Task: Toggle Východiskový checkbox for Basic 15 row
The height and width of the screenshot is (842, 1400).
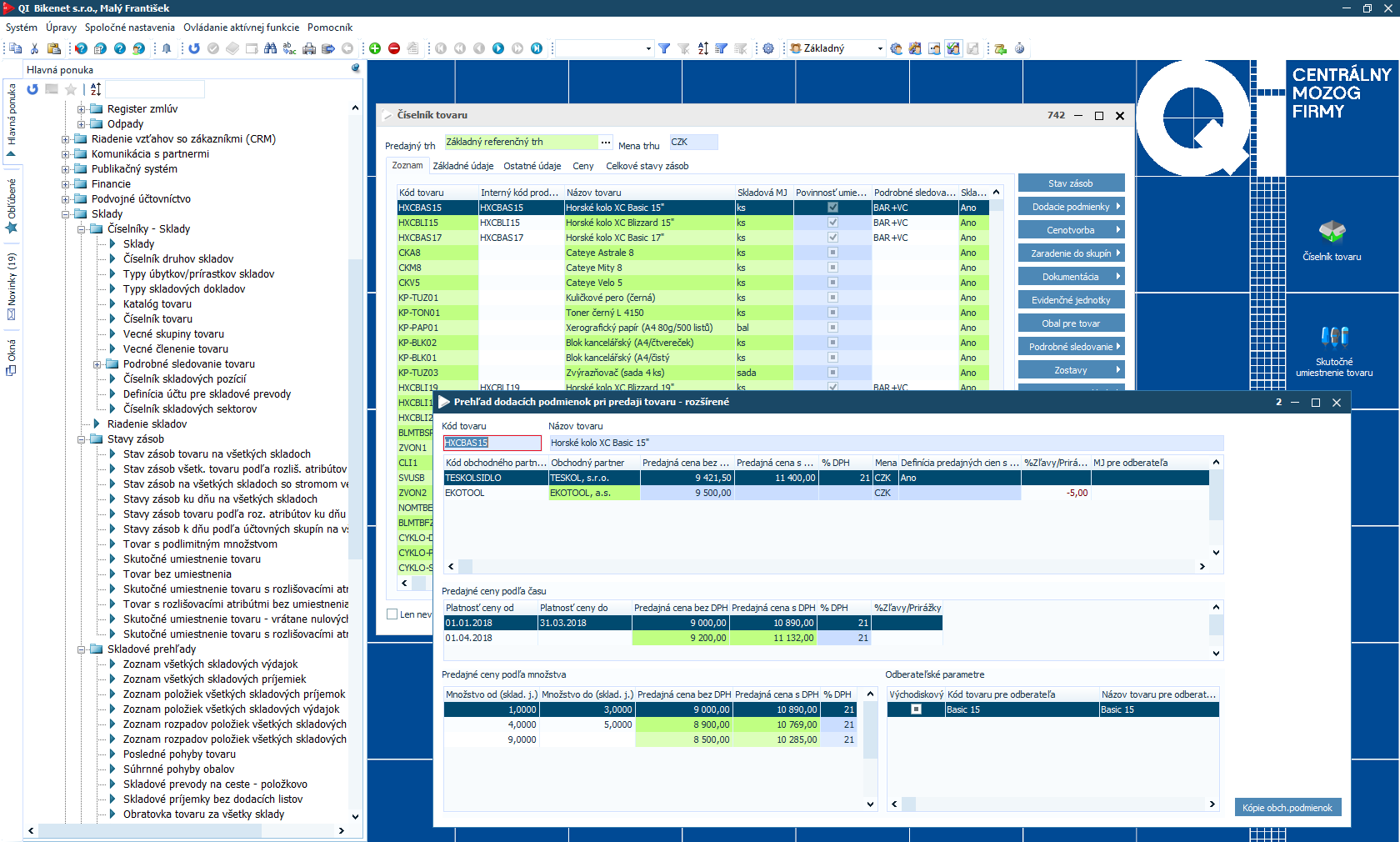Action: (916, 709)
